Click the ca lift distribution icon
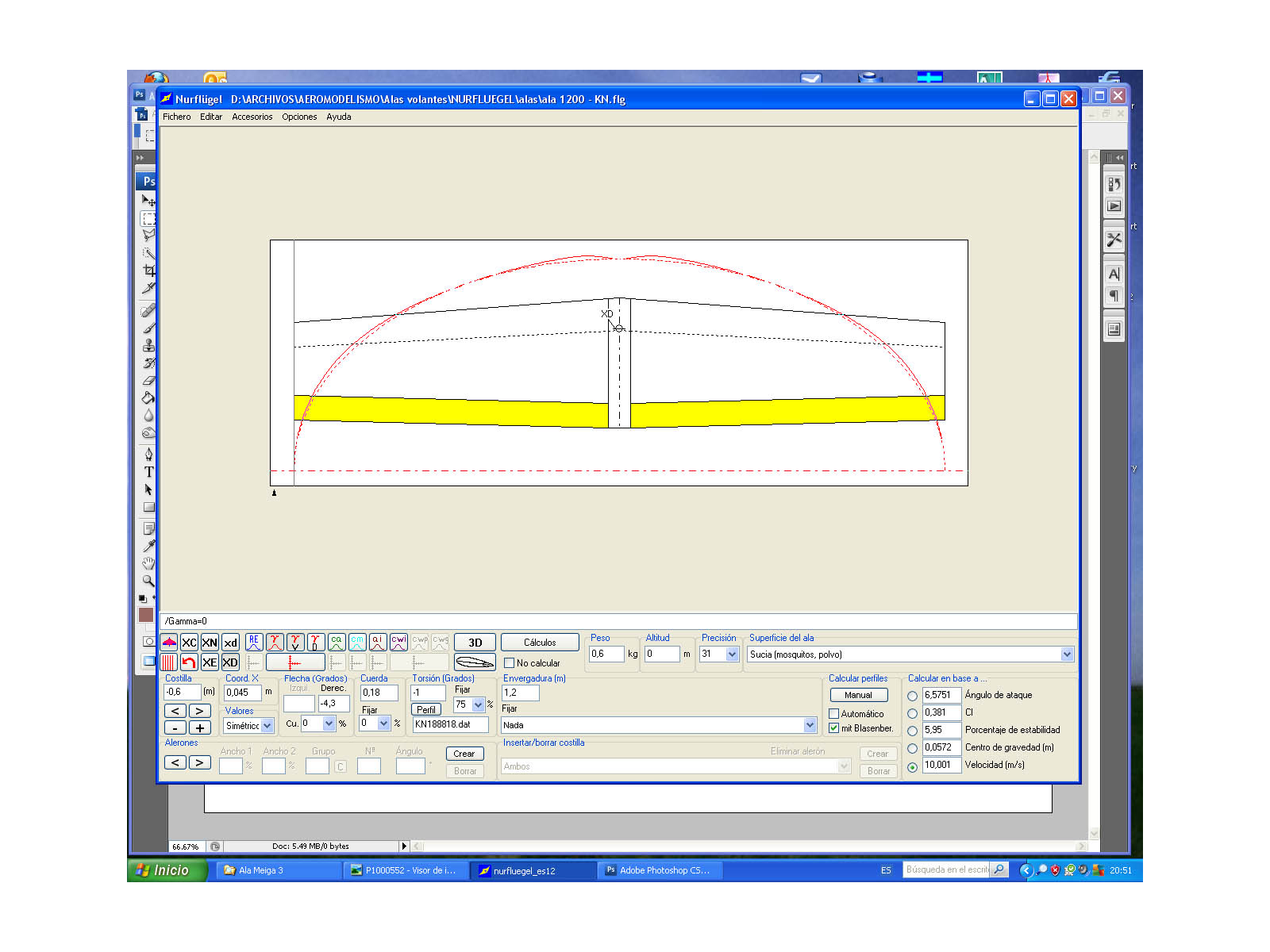This screenshot has width=1270, height=952. pos(337,643)
